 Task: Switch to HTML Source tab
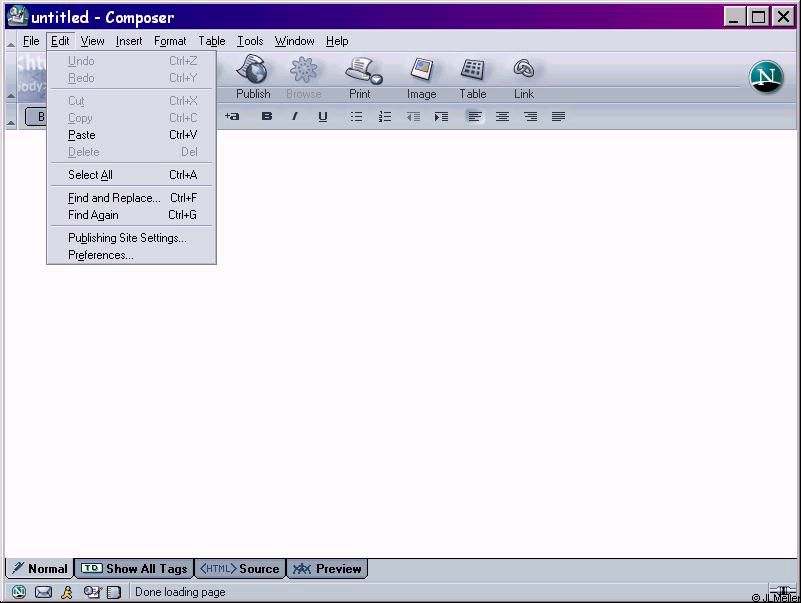click(240, 569)
